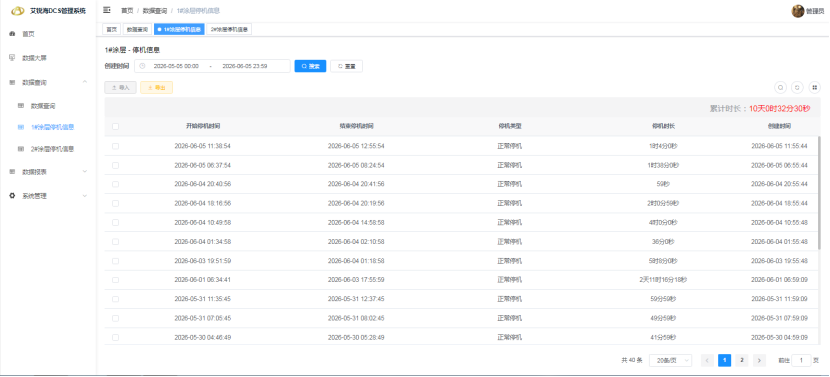Expand the 系统管理 sidebar group chevron
Viewport: 830px width, 377px height.
point(85,195)
